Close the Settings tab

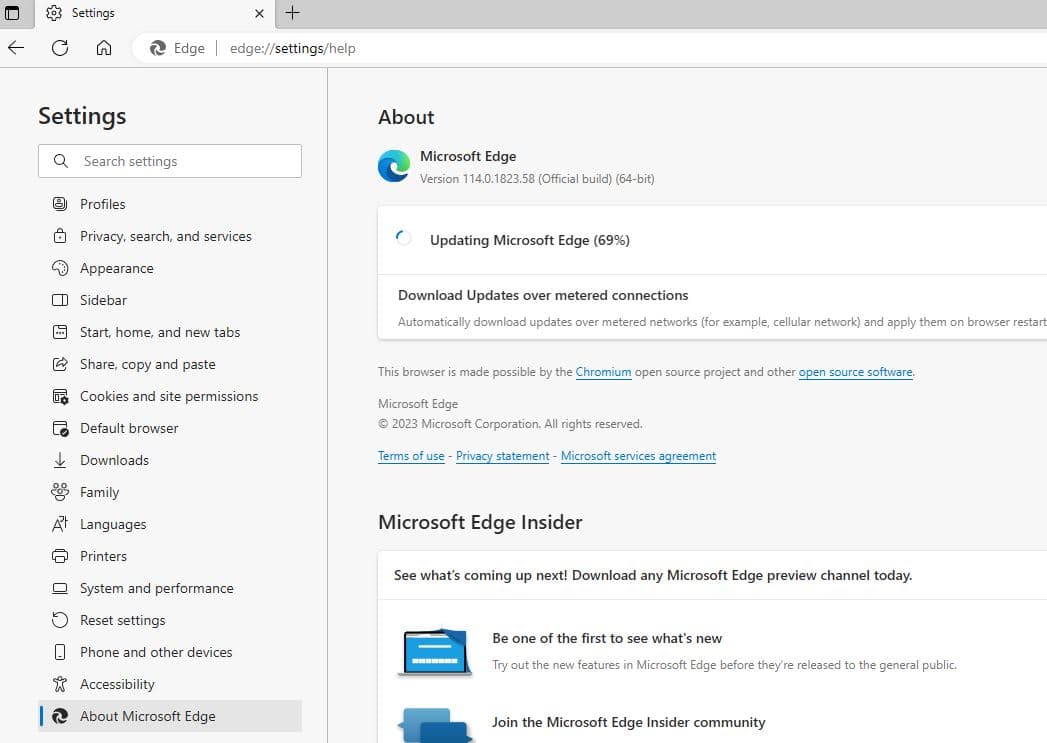click(259, 13)
